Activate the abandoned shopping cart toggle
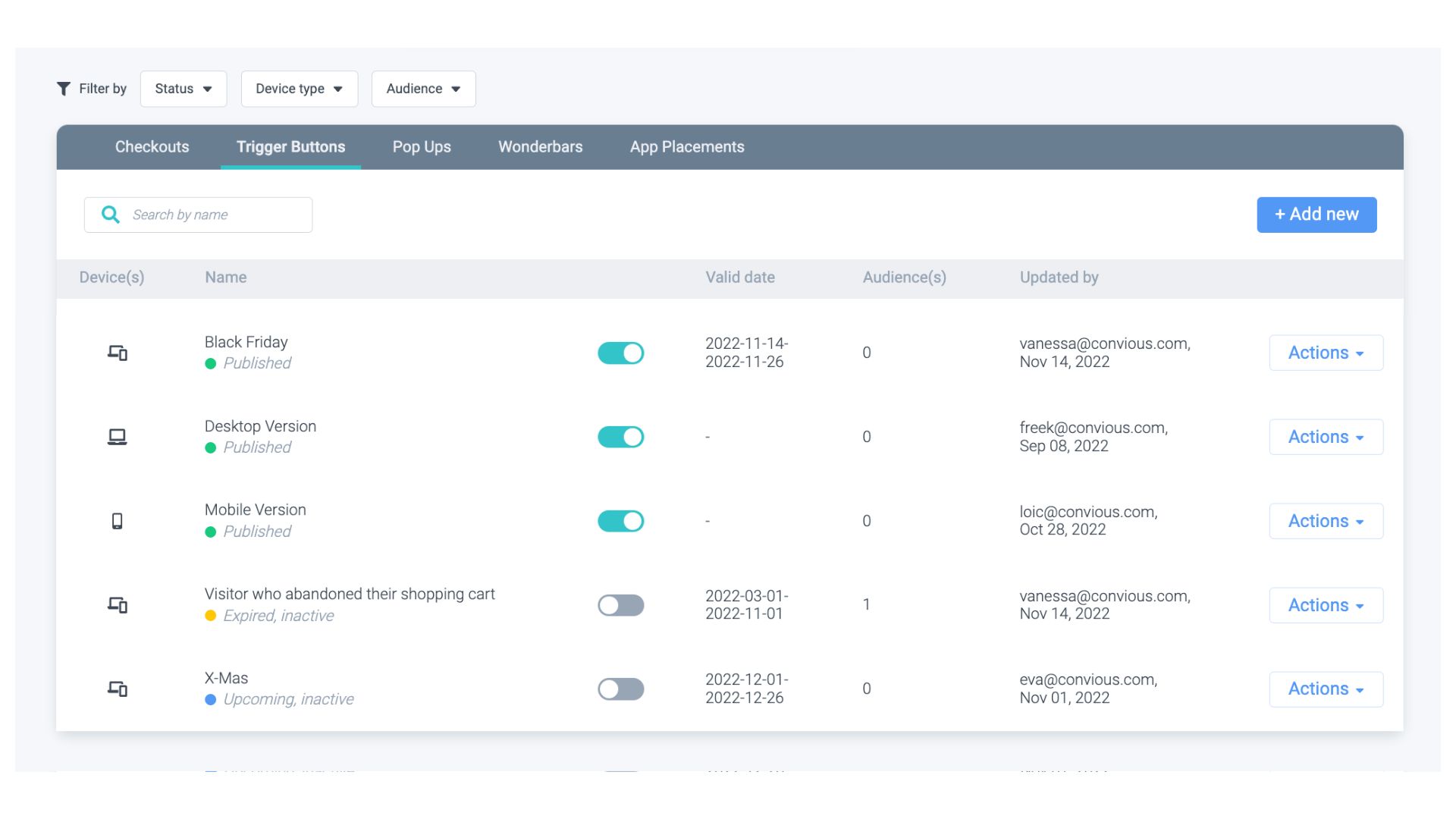 click(620, 605)
